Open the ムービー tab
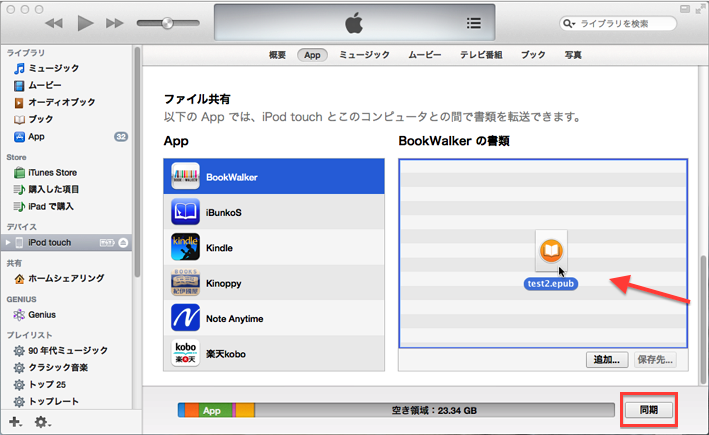709x435 pixels. [x=425, y=55]
